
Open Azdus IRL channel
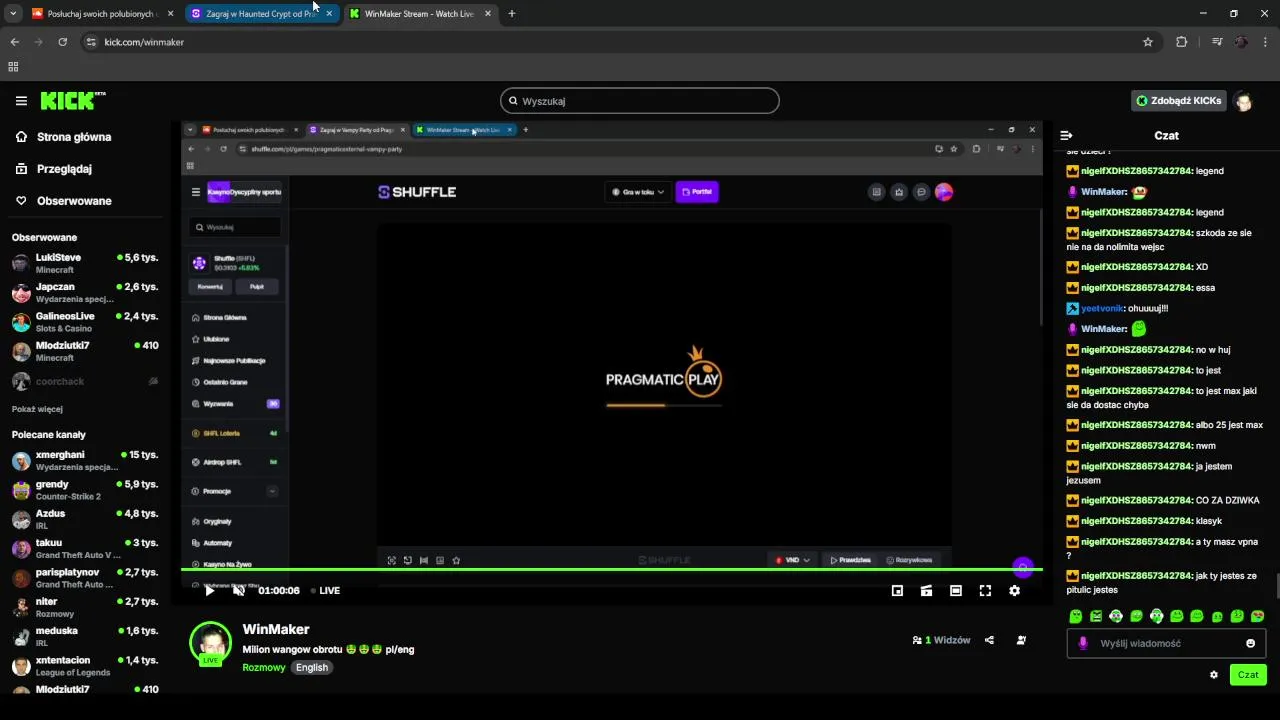coord(85,519)
